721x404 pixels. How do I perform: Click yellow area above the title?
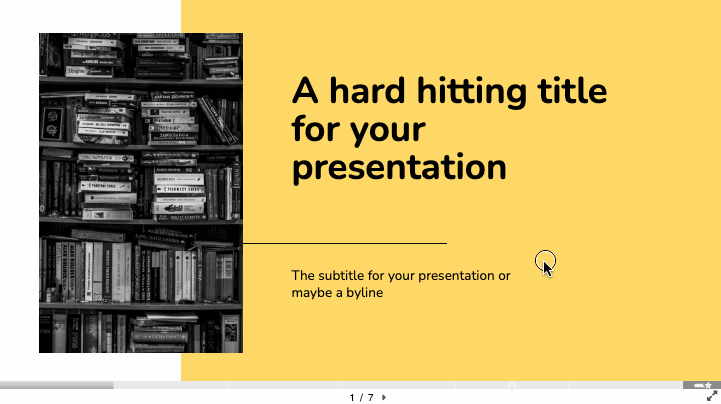tap(450, 35)
